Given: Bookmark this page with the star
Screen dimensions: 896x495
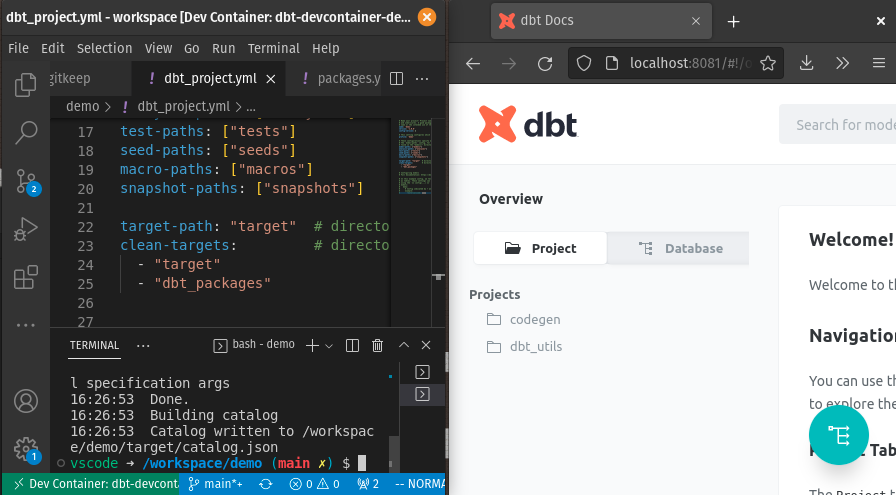Looking at the screenshot, I should 768,63.
